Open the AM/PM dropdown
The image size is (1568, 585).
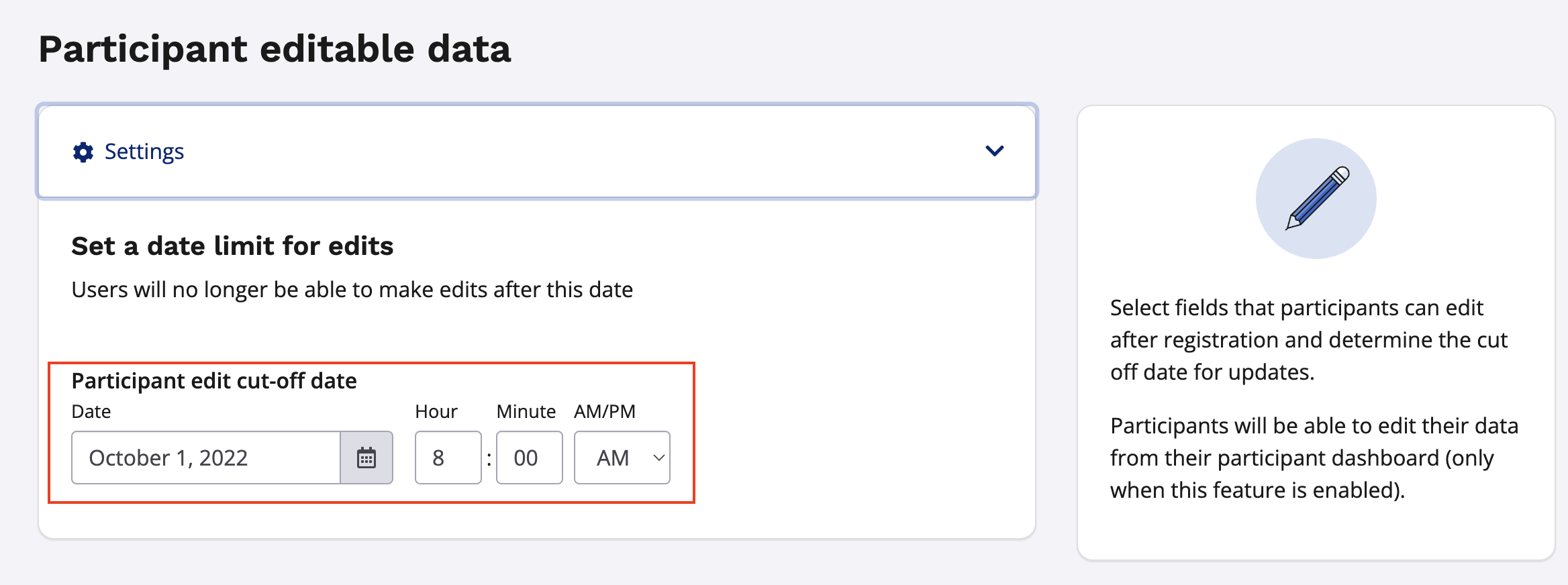coord(622,458)
